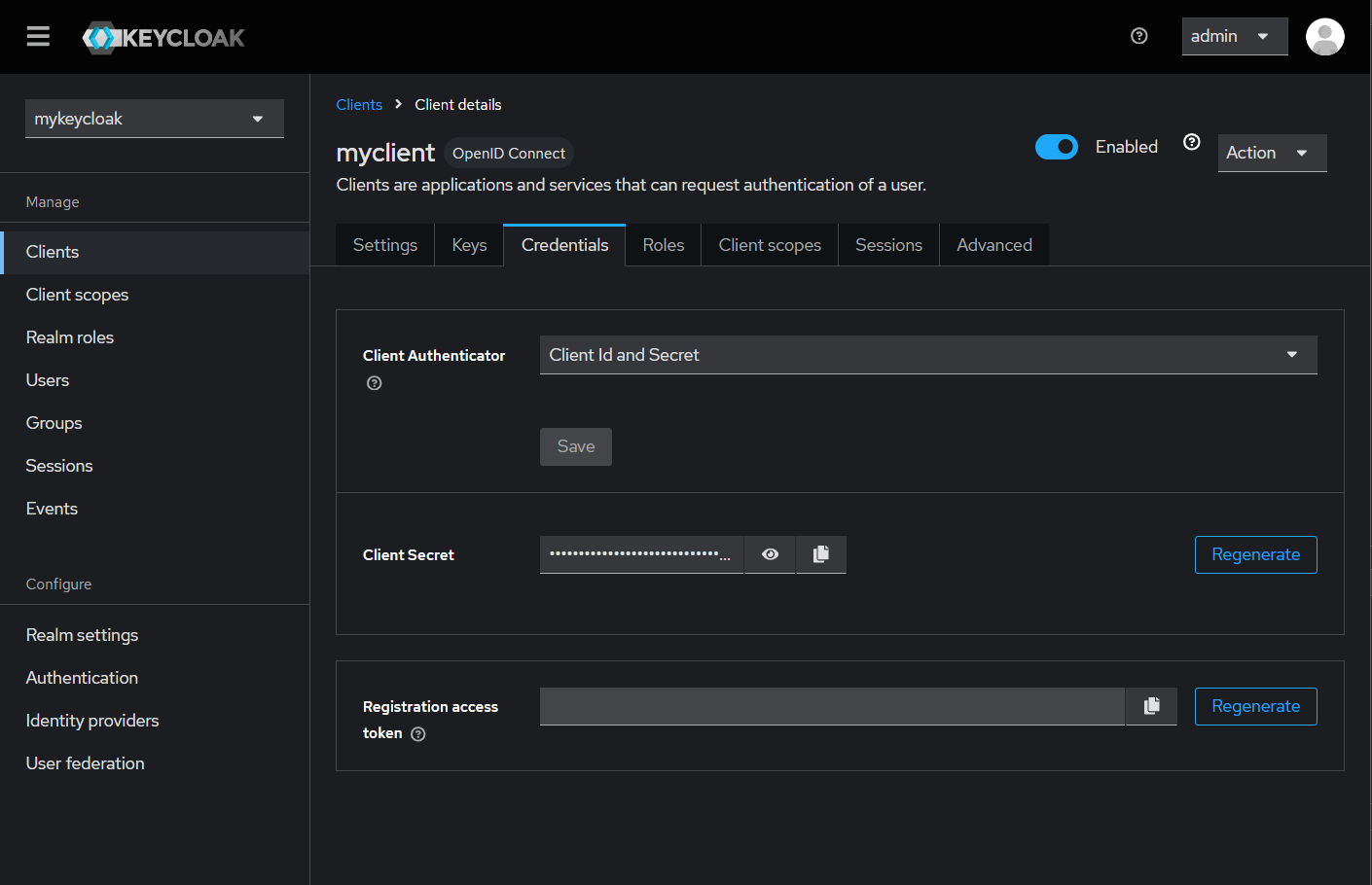Go back via Clients breadcrumb link

(359, 105)
